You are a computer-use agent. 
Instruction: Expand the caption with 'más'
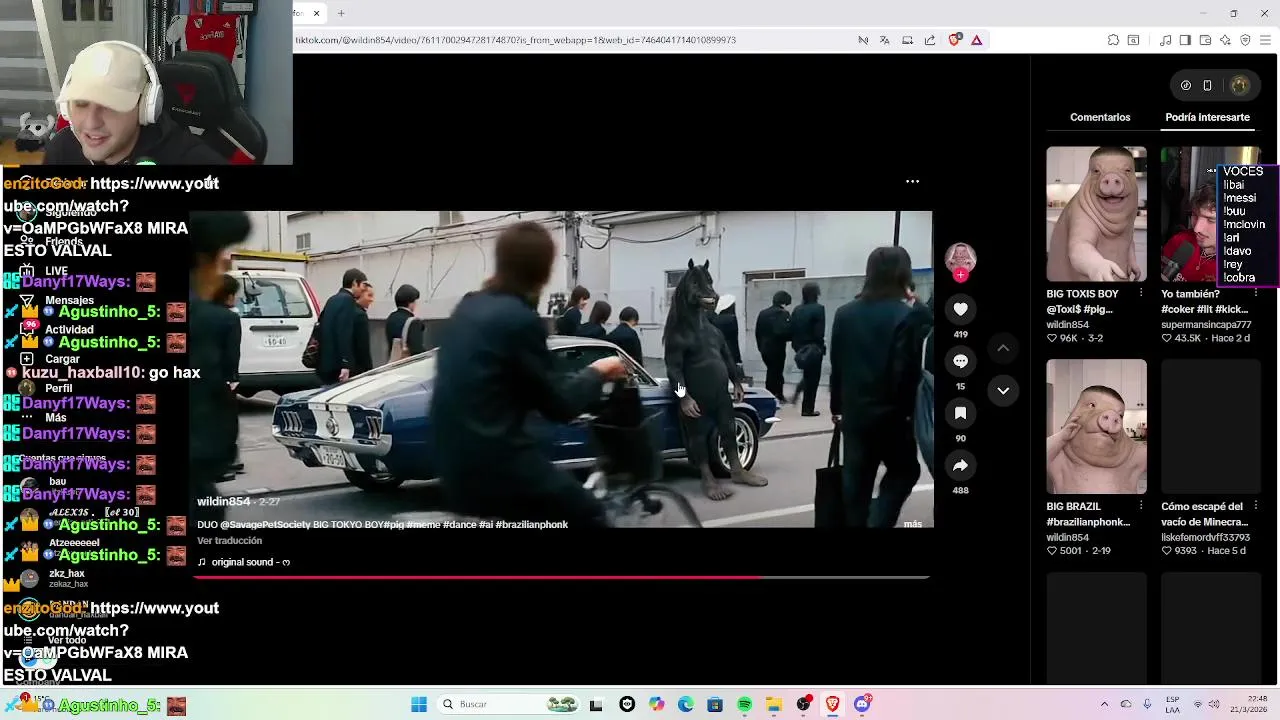pyautogui.click(x=912, y=524)
